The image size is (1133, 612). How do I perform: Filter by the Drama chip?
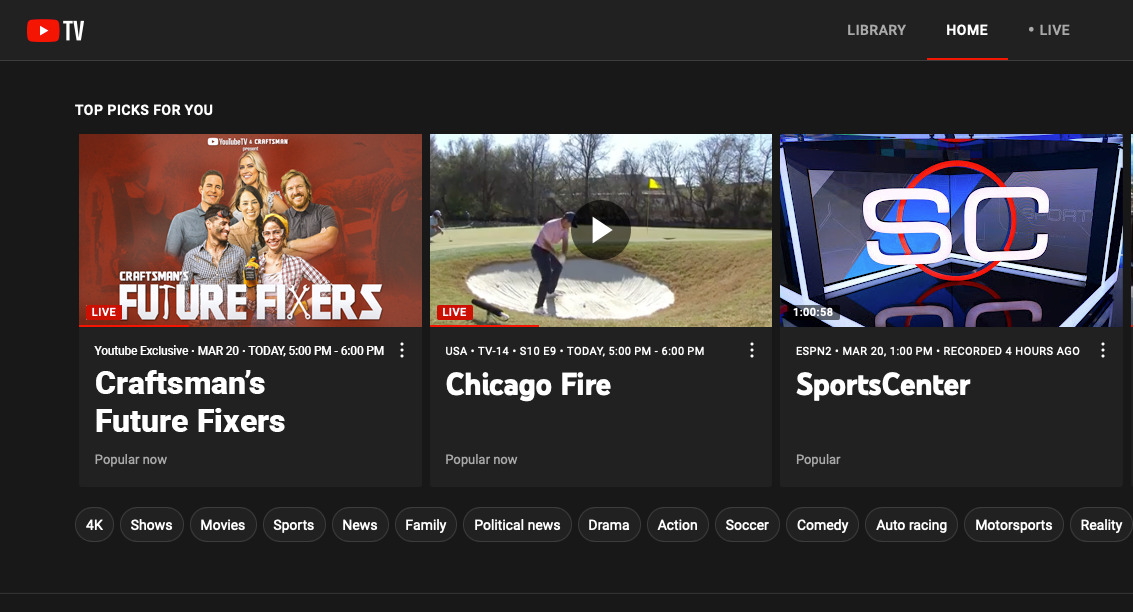[x=609, y=525]
